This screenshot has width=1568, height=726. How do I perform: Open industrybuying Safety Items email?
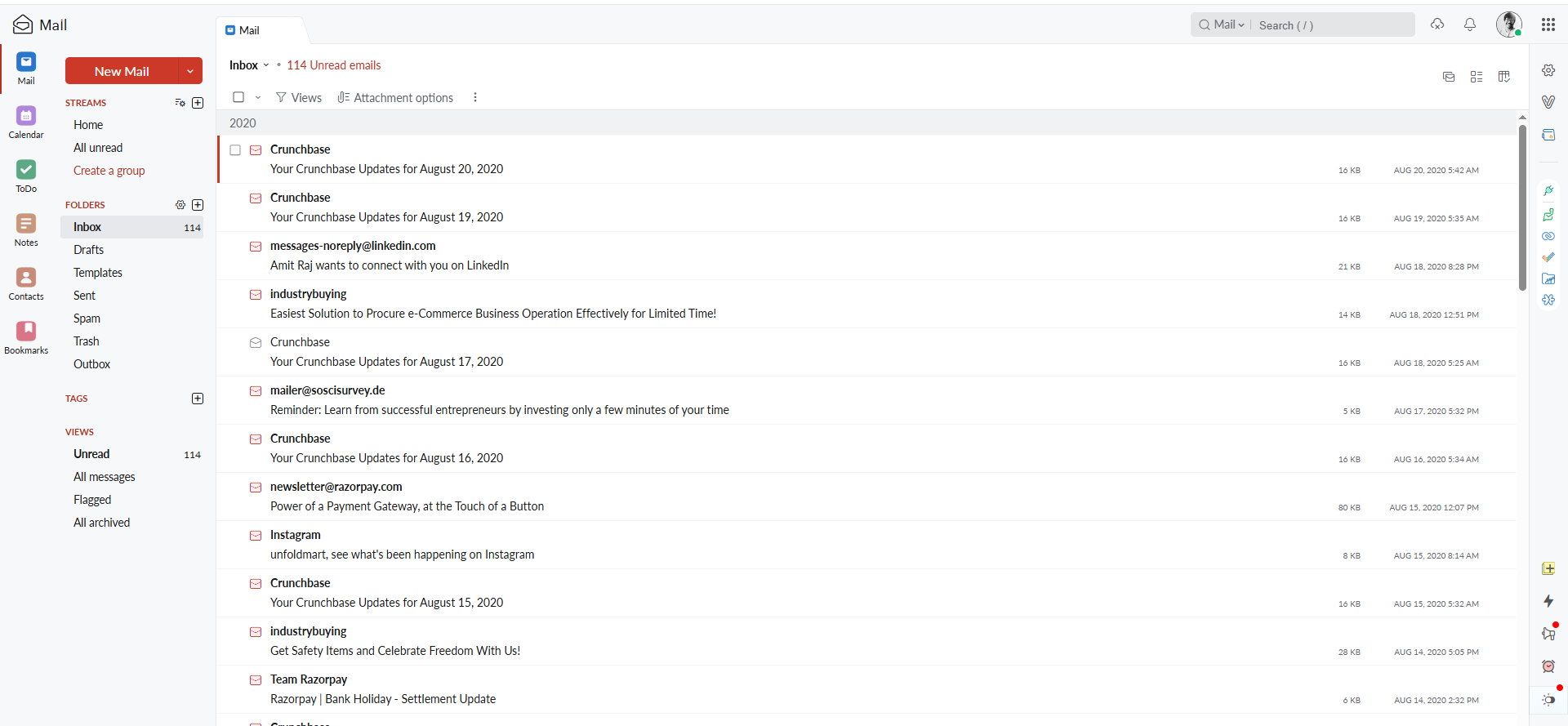(867, 641)
